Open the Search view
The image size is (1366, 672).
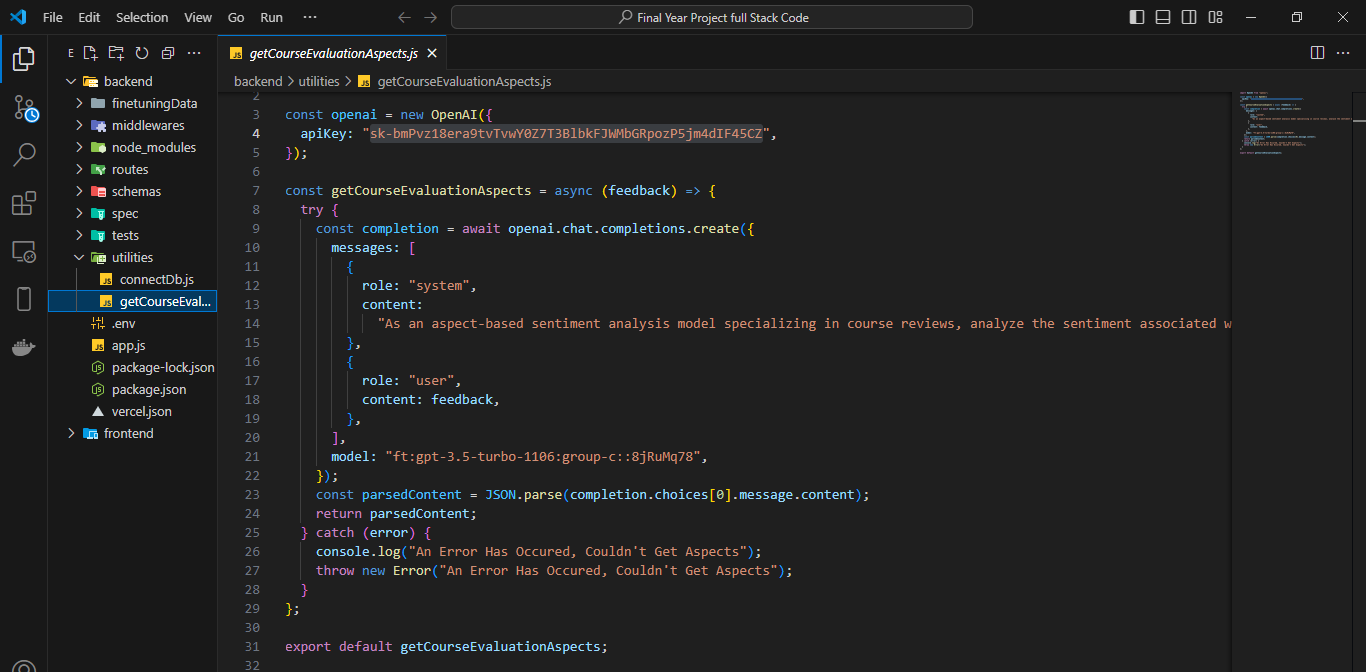(x=22, y=155)
